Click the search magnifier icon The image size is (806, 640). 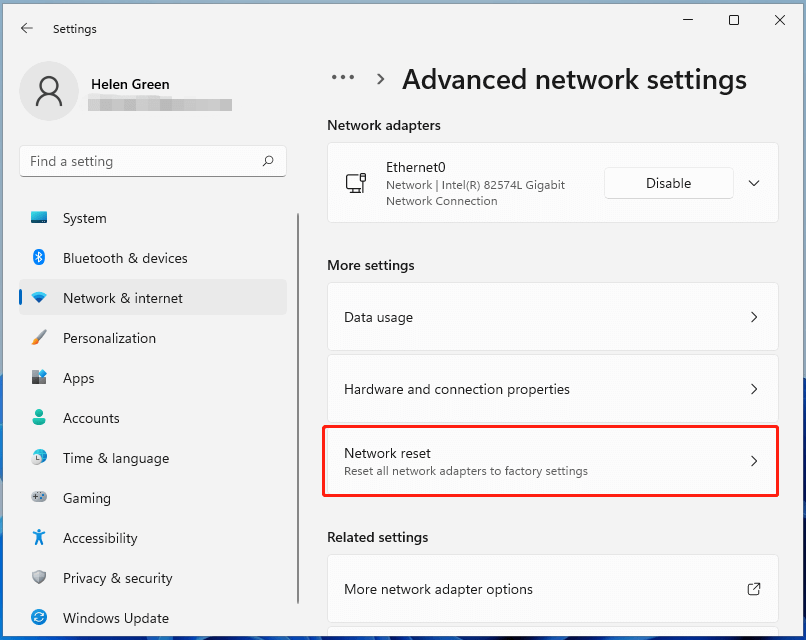tap(268, 161)
